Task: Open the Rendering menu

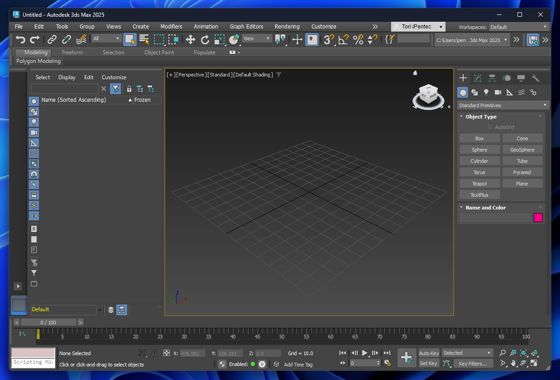Action: [x=287, y=26]
